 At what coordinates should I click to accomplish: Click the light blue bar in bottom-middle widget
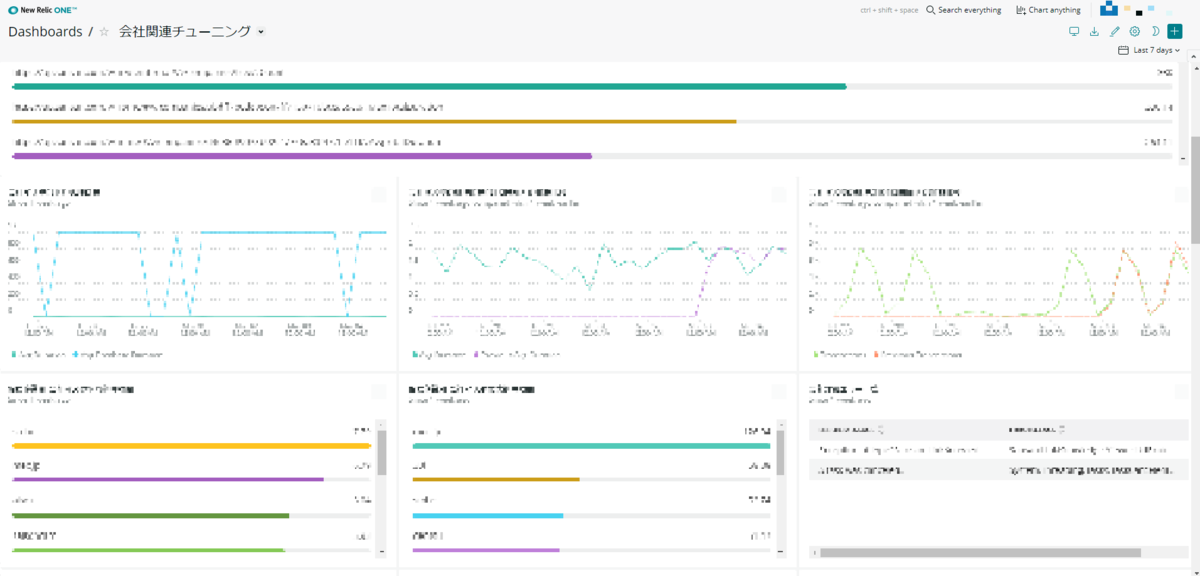[488, 515]
